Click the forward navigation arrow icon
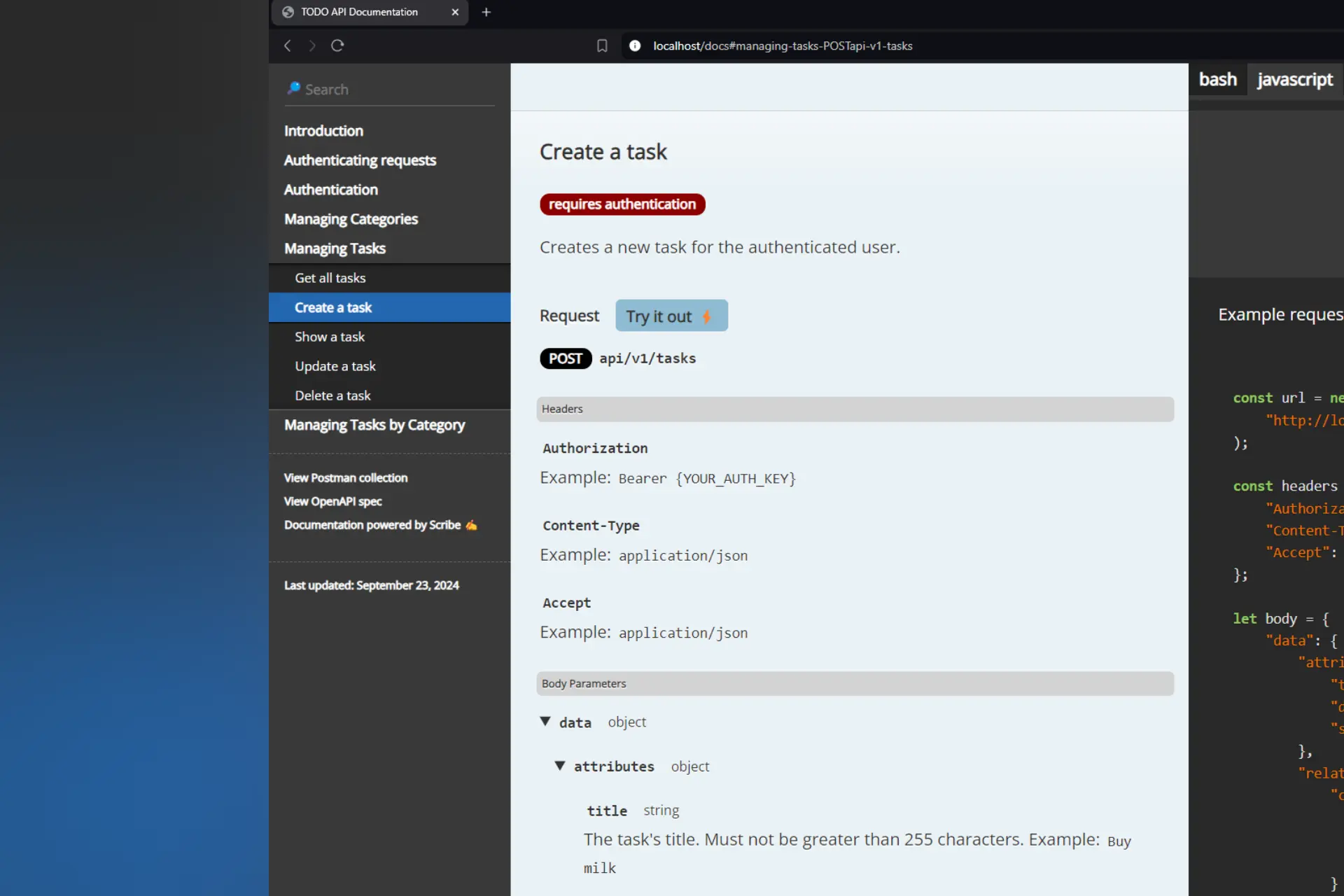The image size is (1344, 896). pos(312,45)
